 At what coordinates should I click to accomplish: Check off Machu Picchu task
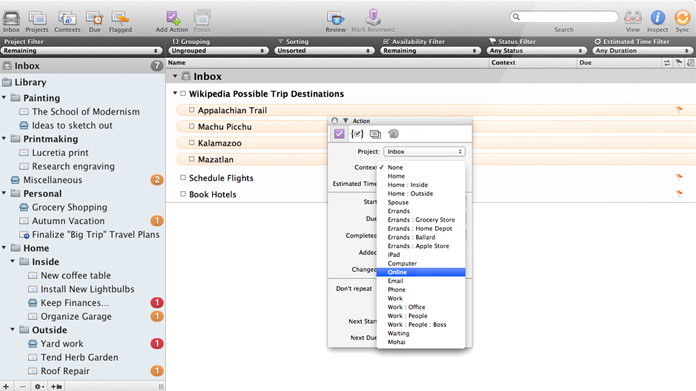pyautogui.click(x=192, y=126)
